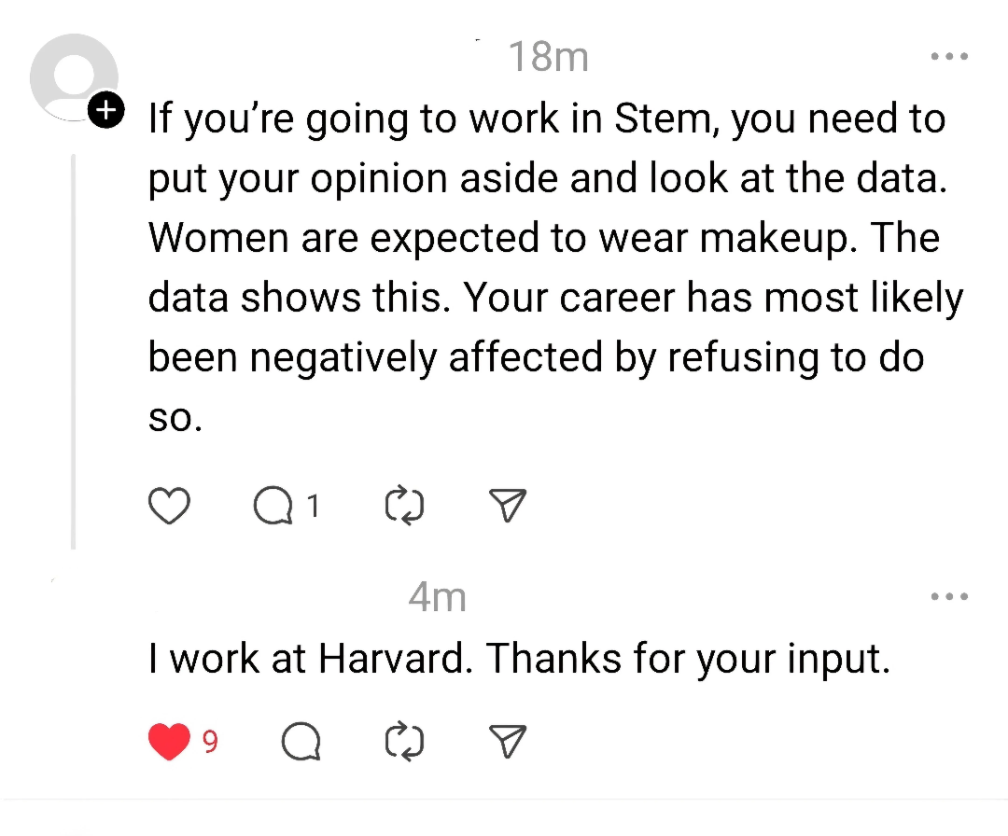Reply to the Harvard post using the speech bubble
The height and width of the screenshot is (836, 1008).
[300, 742]
